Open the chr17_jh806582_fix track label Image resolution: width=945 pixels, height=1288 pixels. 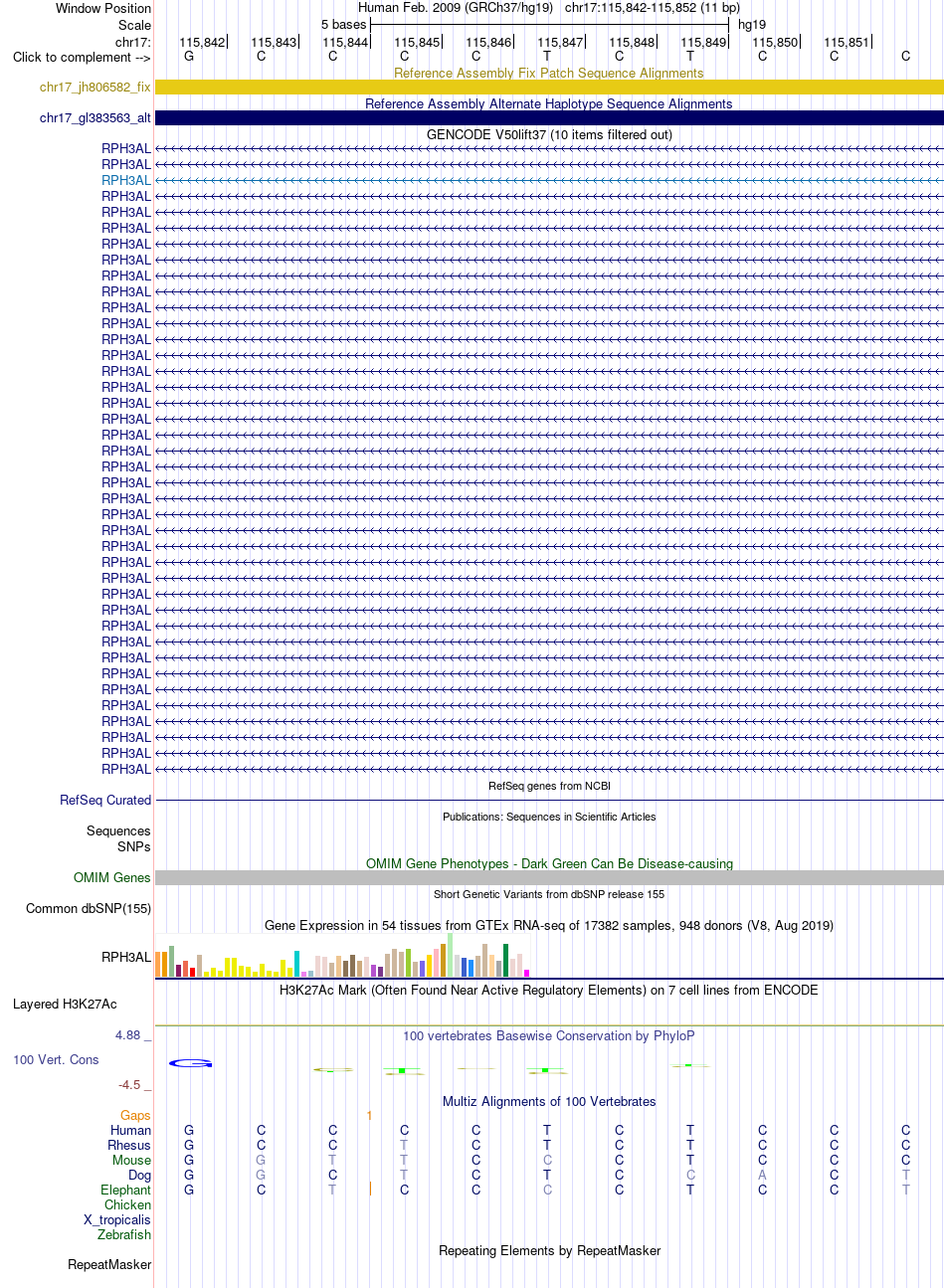(x=95, y=88)
